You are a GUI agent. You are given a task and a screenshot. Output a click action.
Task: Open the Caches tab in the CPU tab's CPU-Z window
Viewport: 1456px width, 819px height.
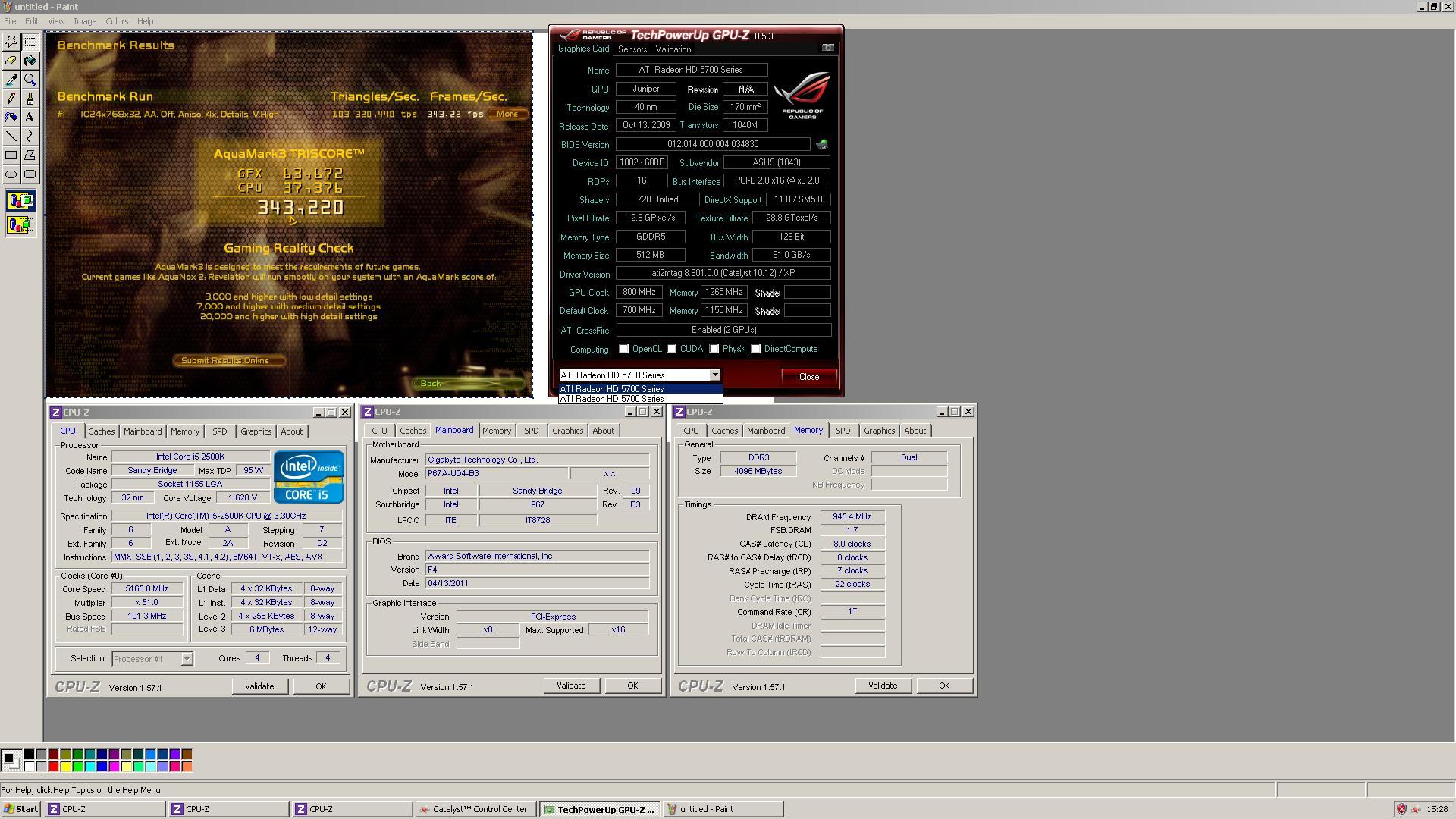[x=102, y=431]
